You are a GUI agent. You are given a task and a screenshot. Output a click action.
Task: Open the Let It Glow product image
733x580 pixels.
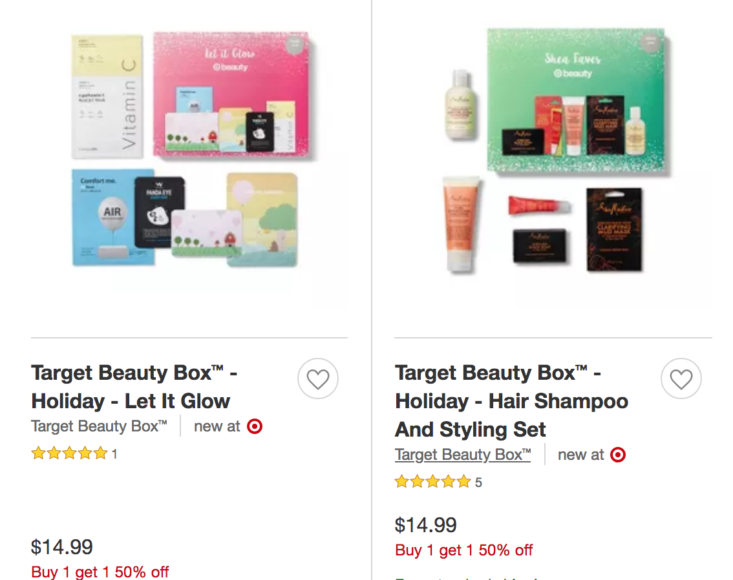point(189,154)
